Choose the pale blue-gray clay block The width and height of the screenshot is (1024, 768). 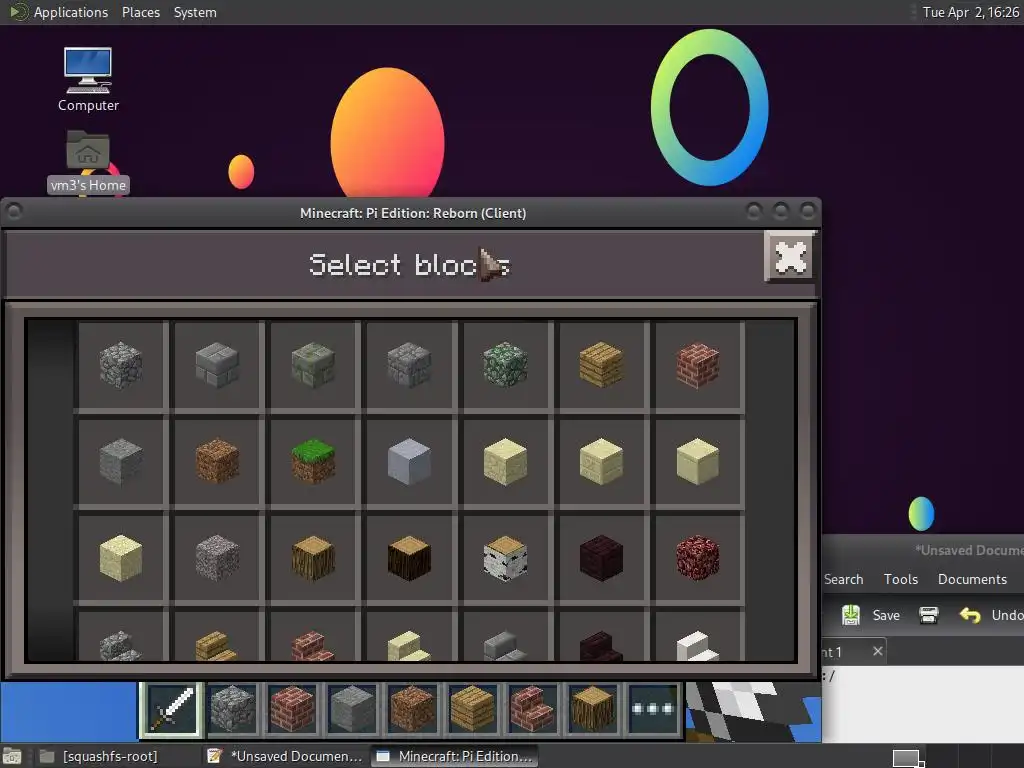pos(409,462)
